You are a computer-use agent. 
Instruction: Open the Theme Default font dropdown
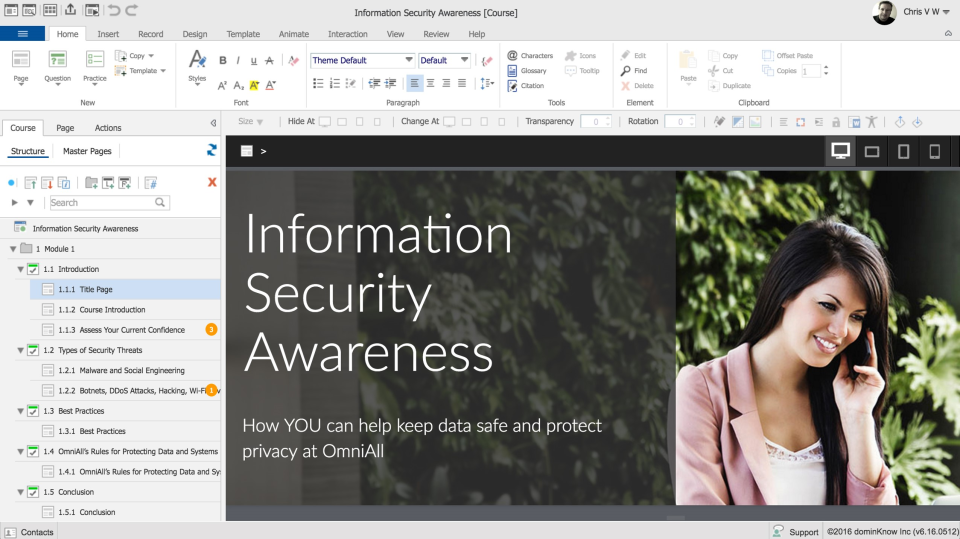coord(362,60)
